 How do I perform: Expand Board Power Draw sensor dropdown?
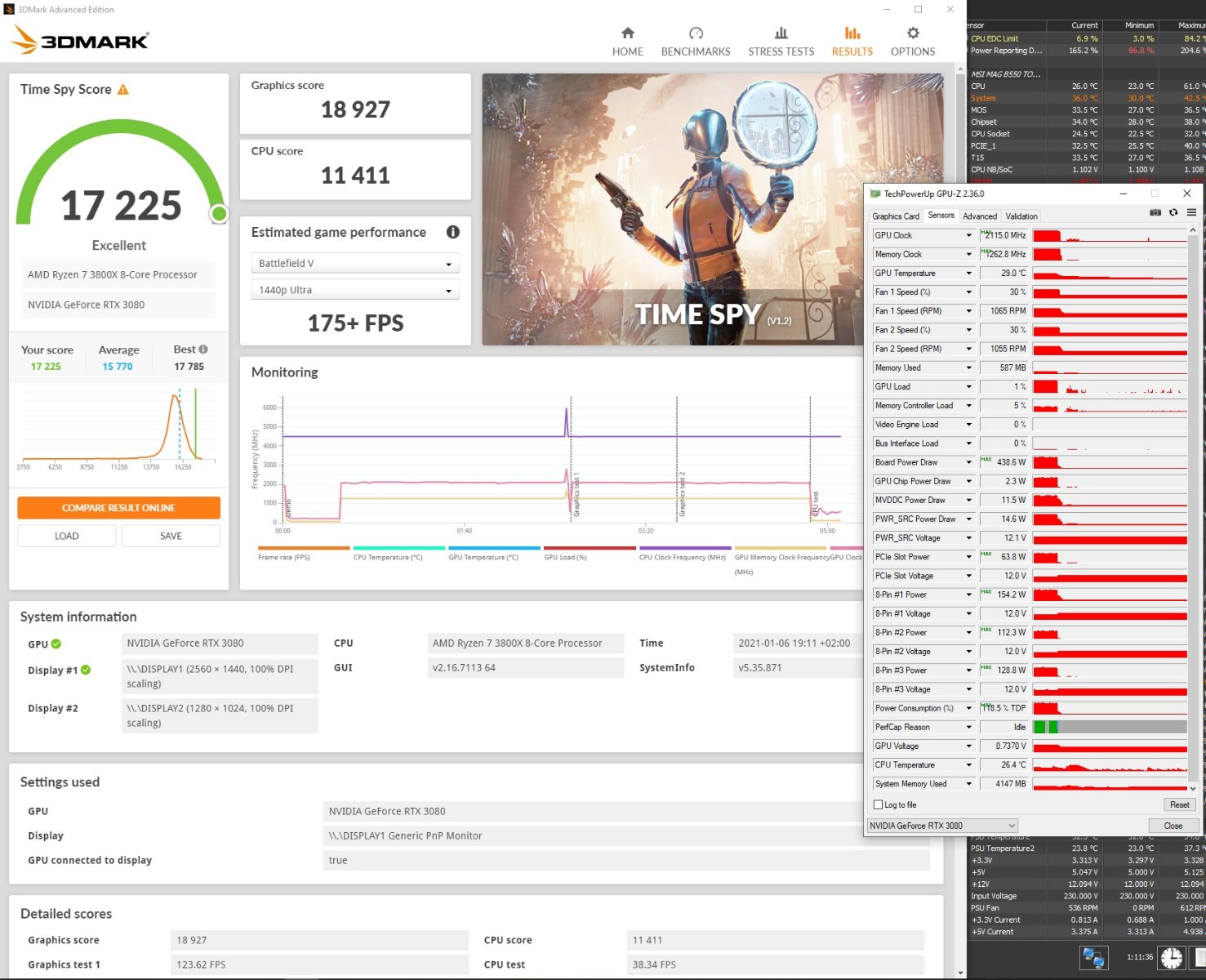click(x=969, y=462)
